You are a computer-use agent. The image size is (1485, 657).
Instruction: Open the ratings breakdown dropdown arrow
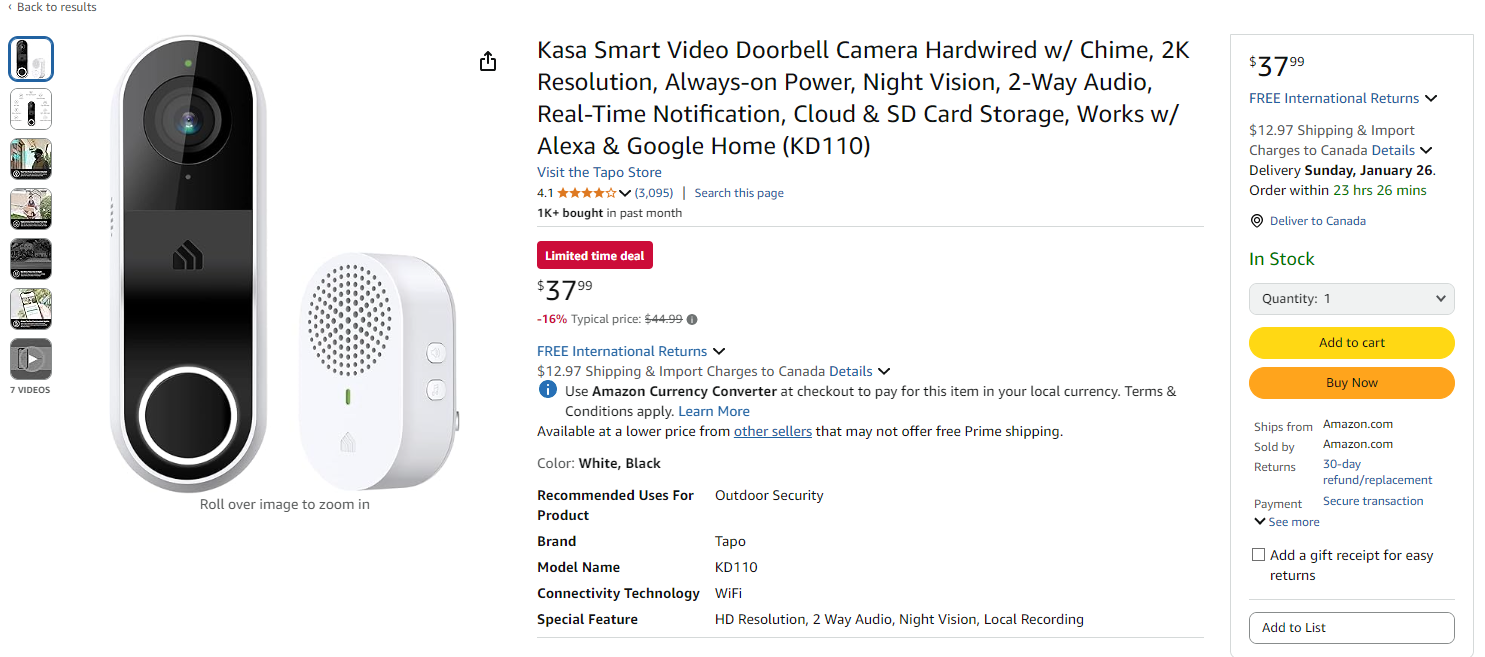click(625, 192)
